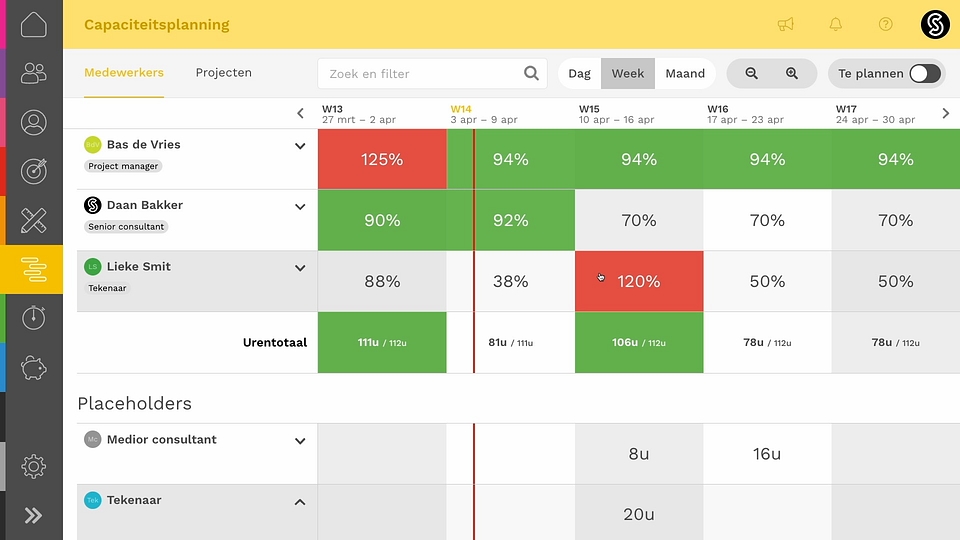Viewport: 960px width, 540px height.
Task: Toggle the Te plannen switch
Action: pyautogui.click(x=924, y=73)
